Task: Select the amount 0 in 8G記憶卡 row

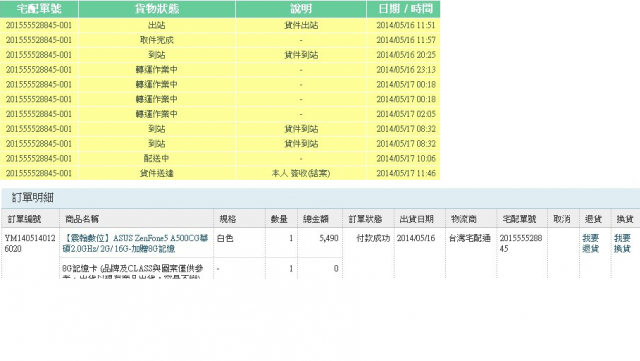Action: [x=336, y=269]
